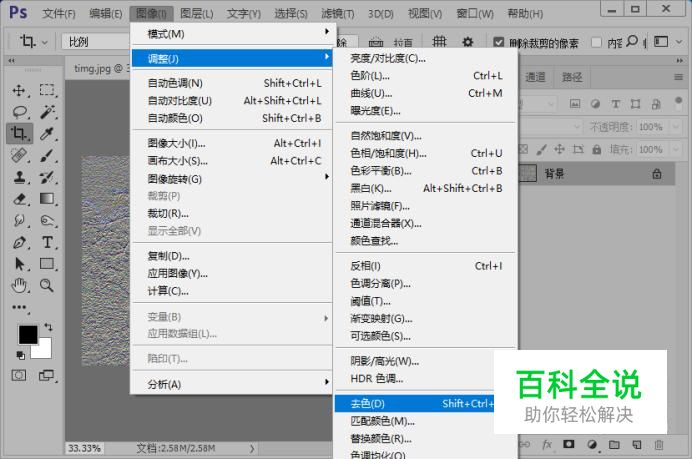Open the Image menu in menu bar
Viewport: 692px width, 459px height.
click(x=151, y=14)
